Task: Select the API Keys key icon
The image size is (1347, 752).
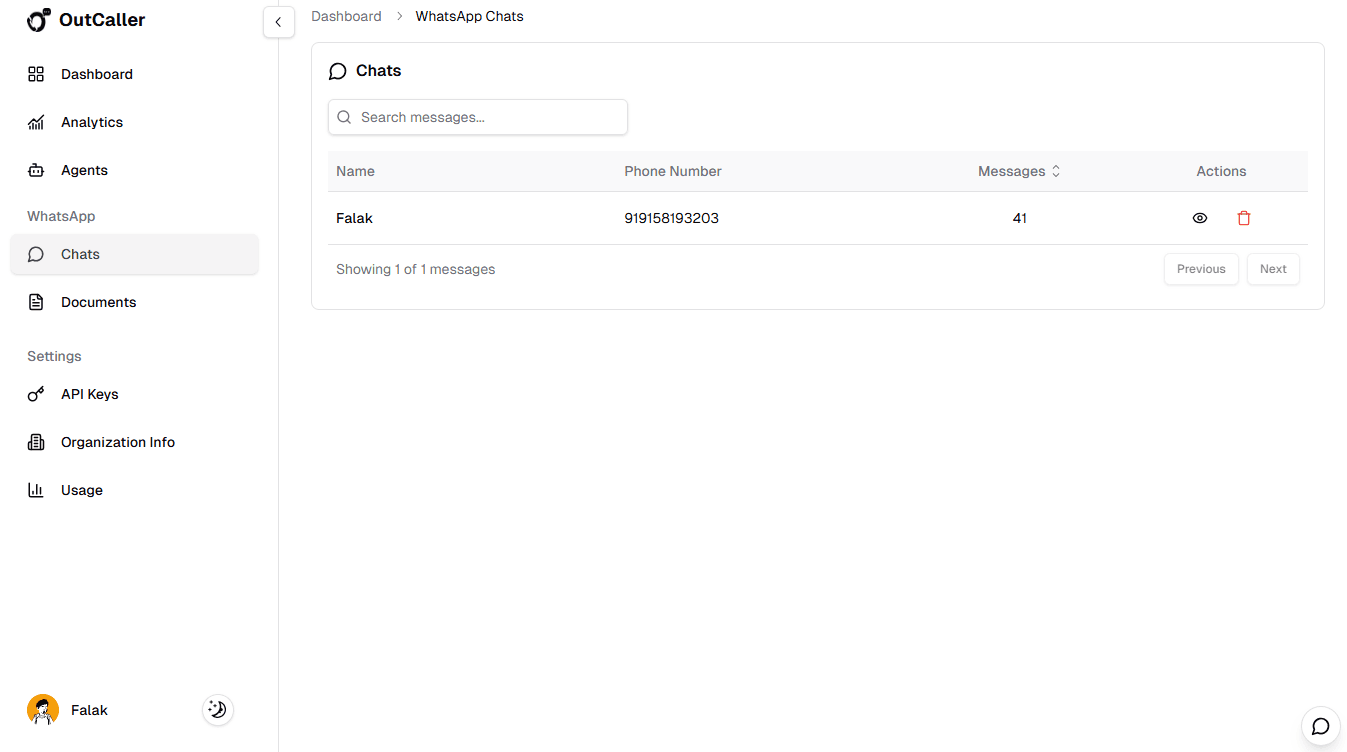Action: pos(36,394)
